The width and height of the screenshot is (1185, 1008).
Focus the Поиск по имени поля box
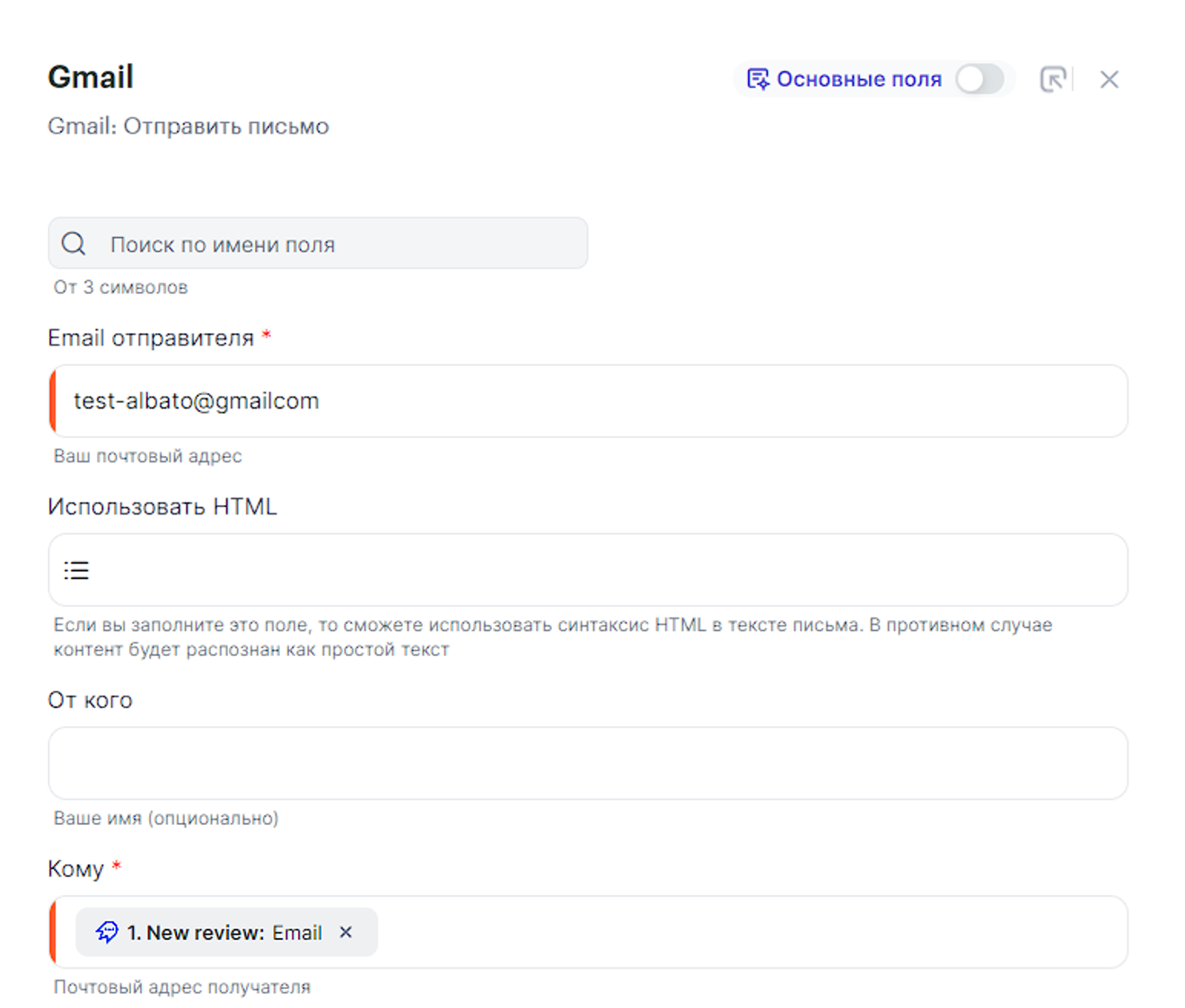[x=341, y=244]
